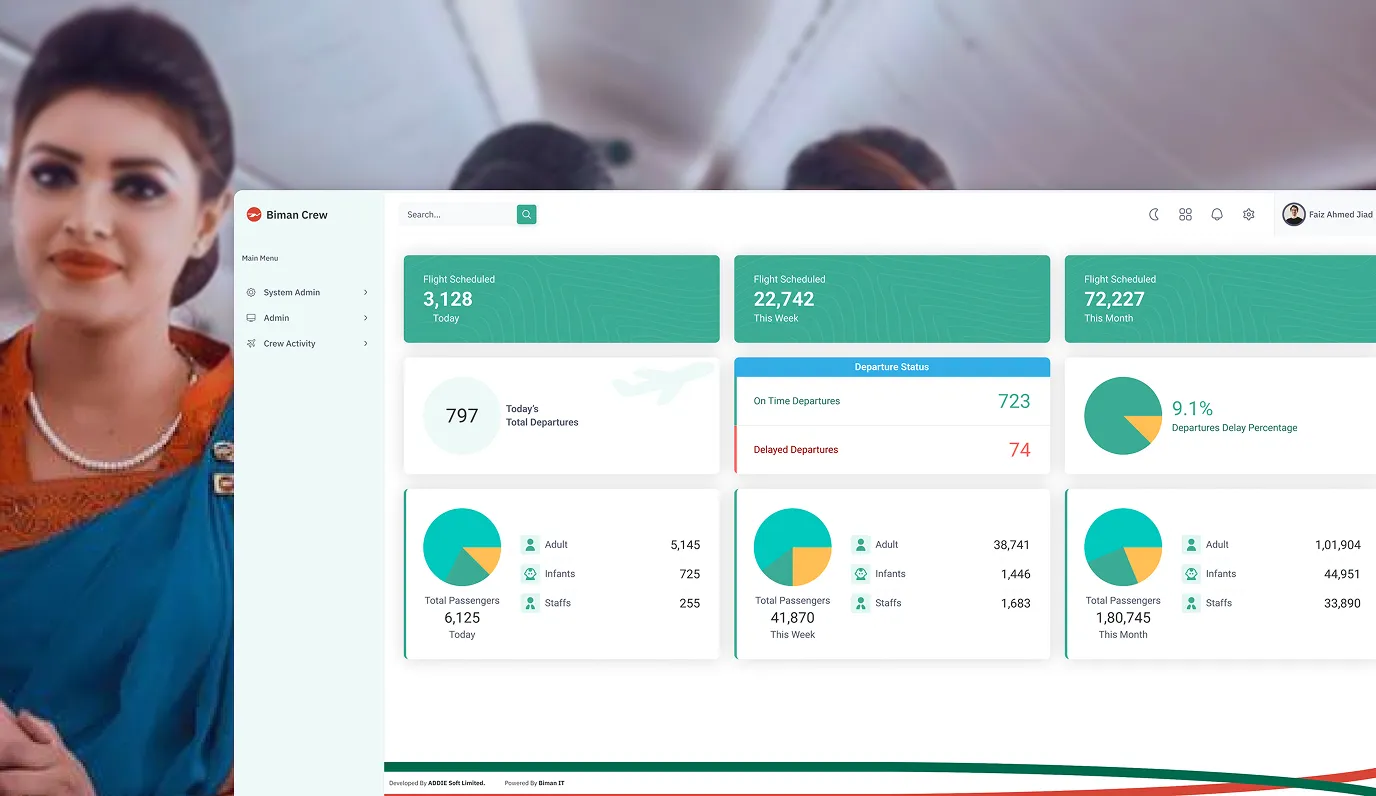Expand the Admin submenu arrow
Image resolution: width=1376 pixels, height=796 pixels.
pyautogui.click(x=366, y=318)
